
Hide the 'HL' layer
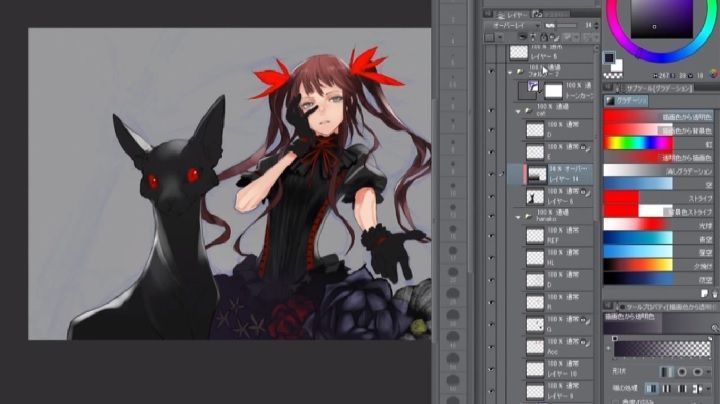click(x=491, y=258)
